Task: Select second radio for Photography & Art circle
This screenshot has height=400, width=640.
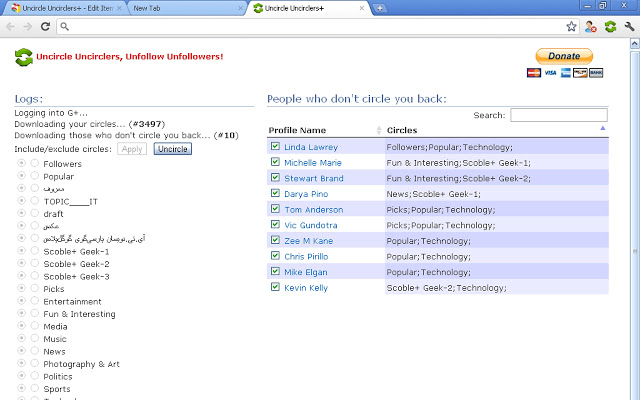Action: point(35,363)
